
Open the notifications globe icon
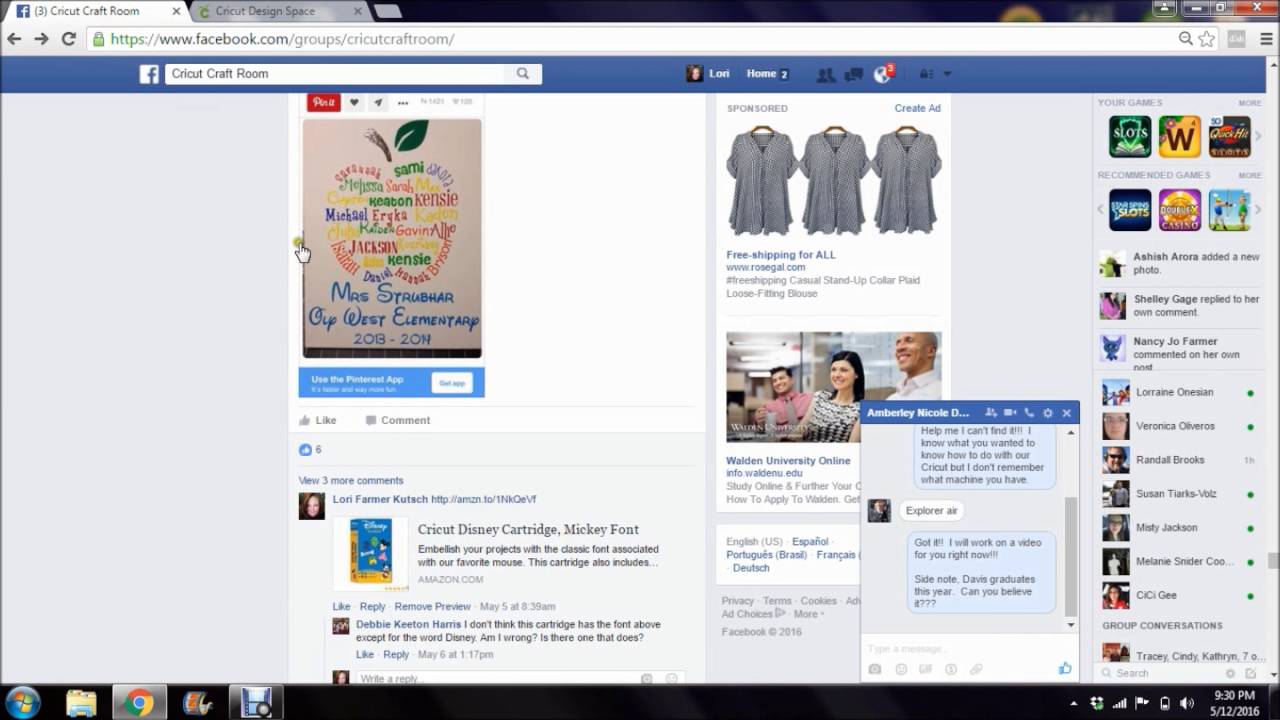(x=882, y=74)
